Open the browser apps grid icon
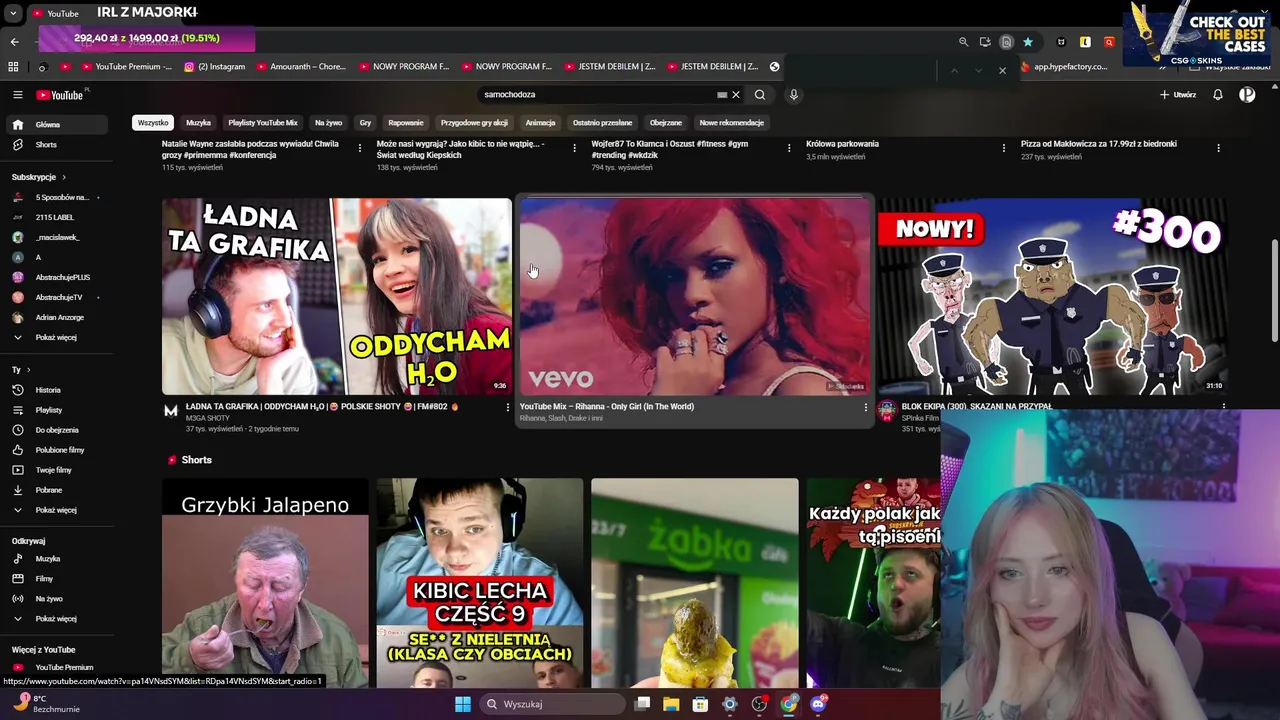1280x720 pixels. pos(13,67)
